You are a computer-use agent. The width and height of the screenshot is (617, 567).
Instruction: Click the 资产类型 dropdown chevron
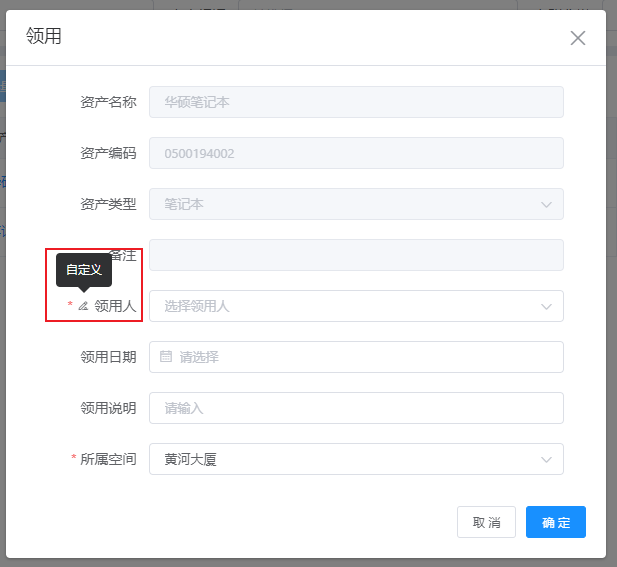coord(546,204)
